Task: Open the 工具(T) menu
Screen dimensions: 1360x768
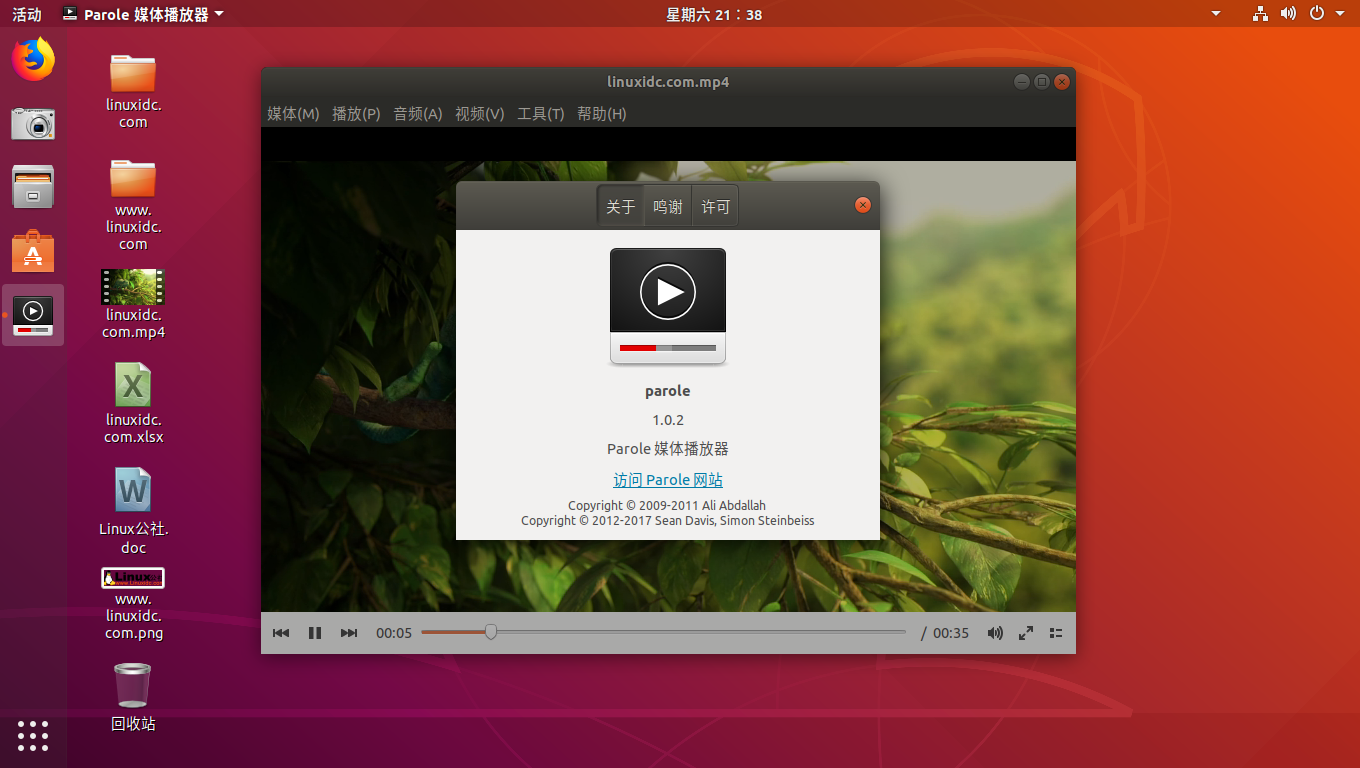Action: [x=541, y=114]
